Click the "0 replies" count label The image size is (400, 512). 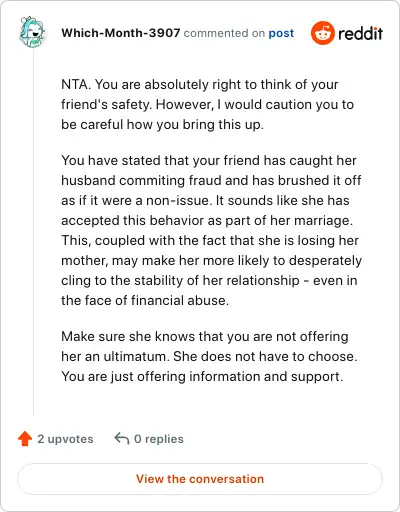pos(159,439)
